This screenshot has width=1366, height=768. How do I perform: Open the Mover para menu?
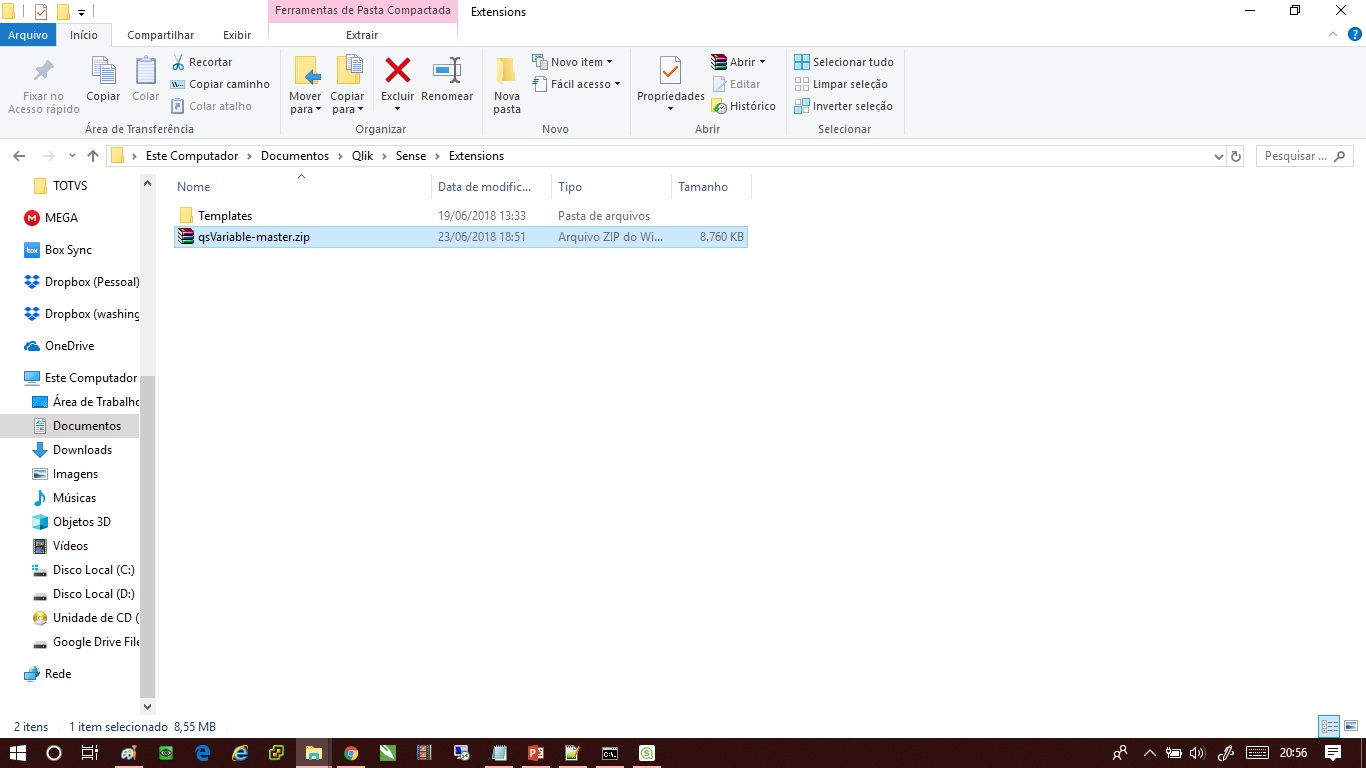click(305, 86)
